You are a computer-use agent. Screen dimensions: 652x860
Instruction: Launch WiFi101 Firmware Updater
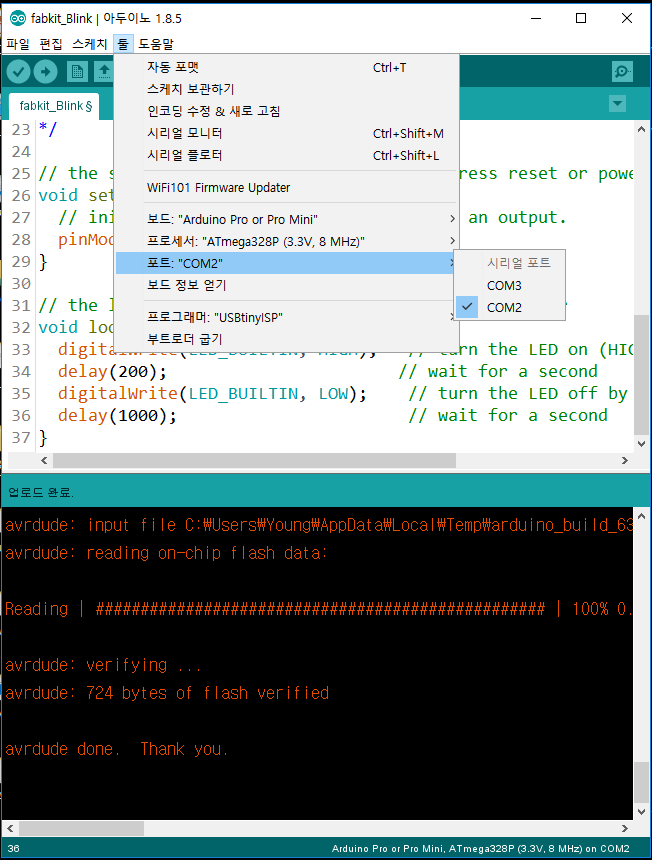(287, 188)
